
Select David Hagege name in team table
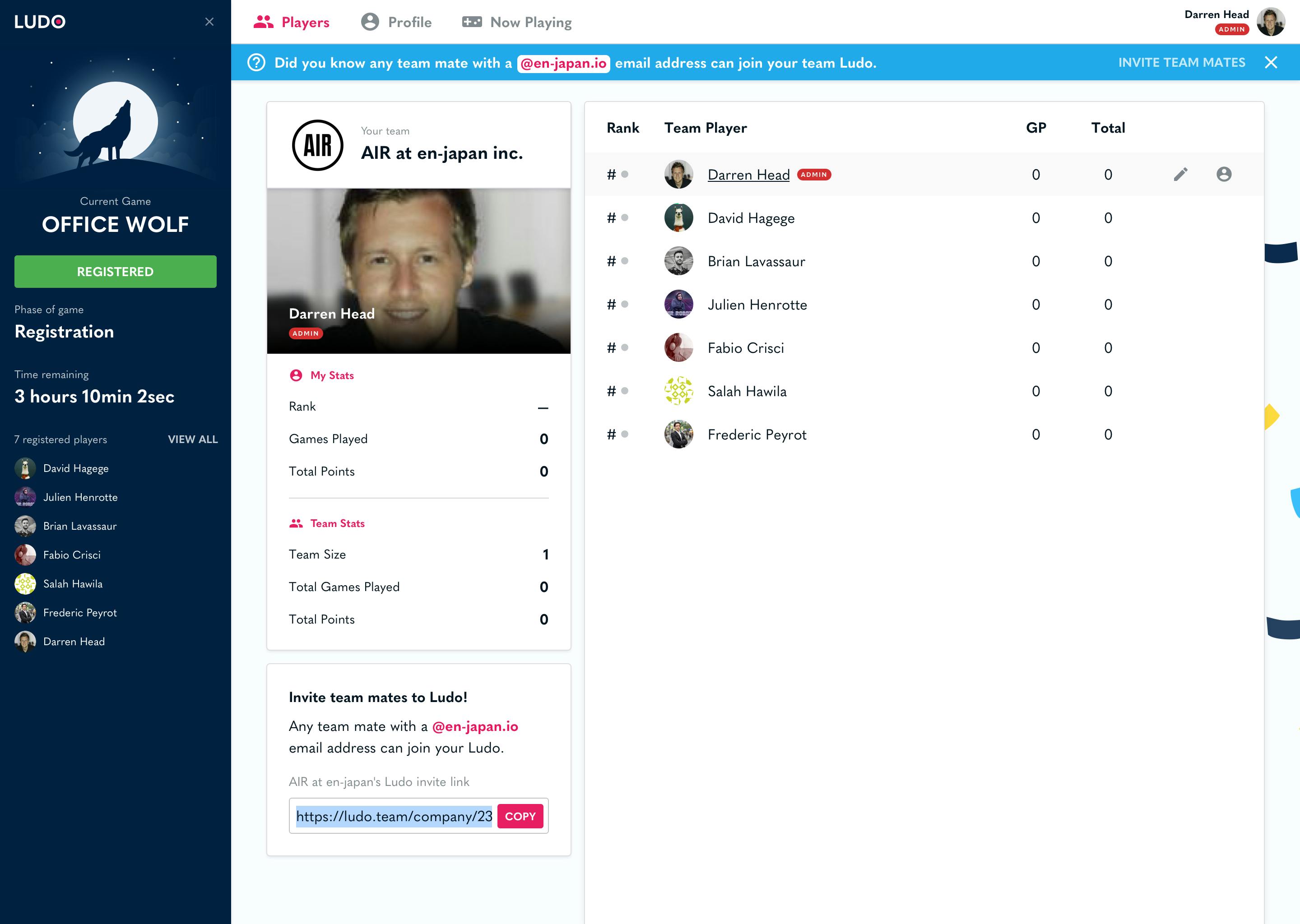(x=751, y=218)
